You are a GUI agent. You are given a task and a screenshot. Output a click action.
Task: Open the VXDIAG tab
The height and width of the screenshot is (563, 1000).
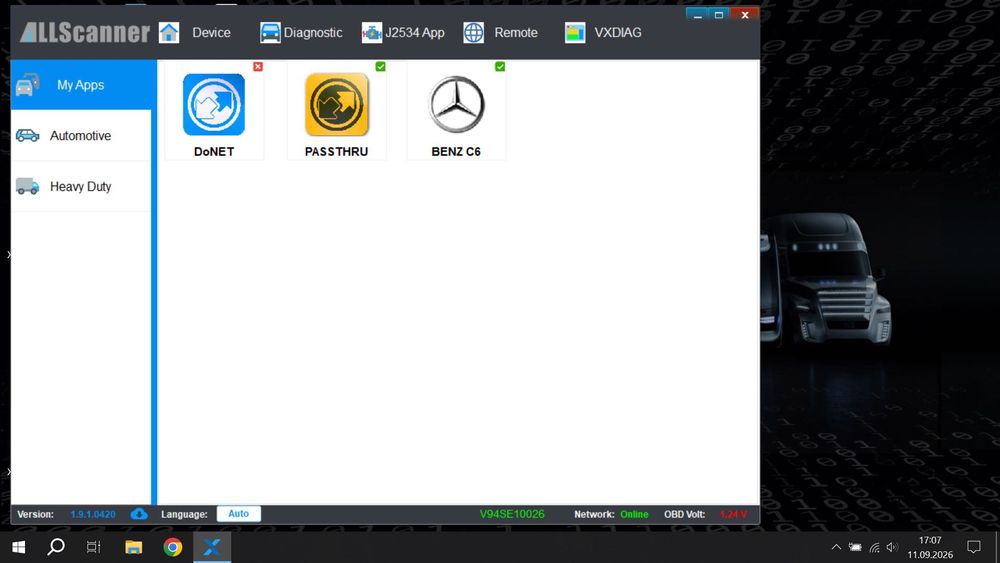[617, 33]
